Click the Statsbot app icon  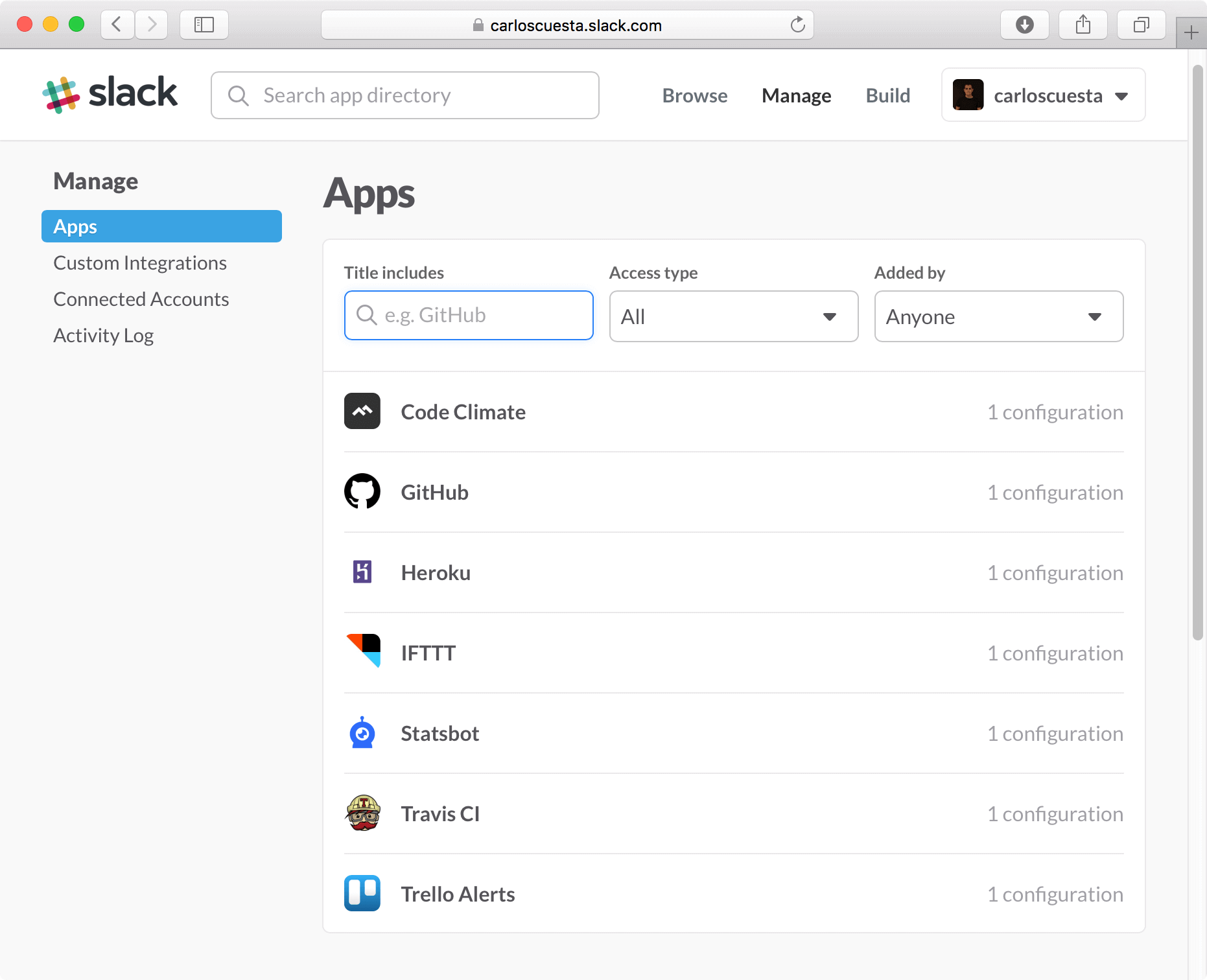[x=362, y=732]
